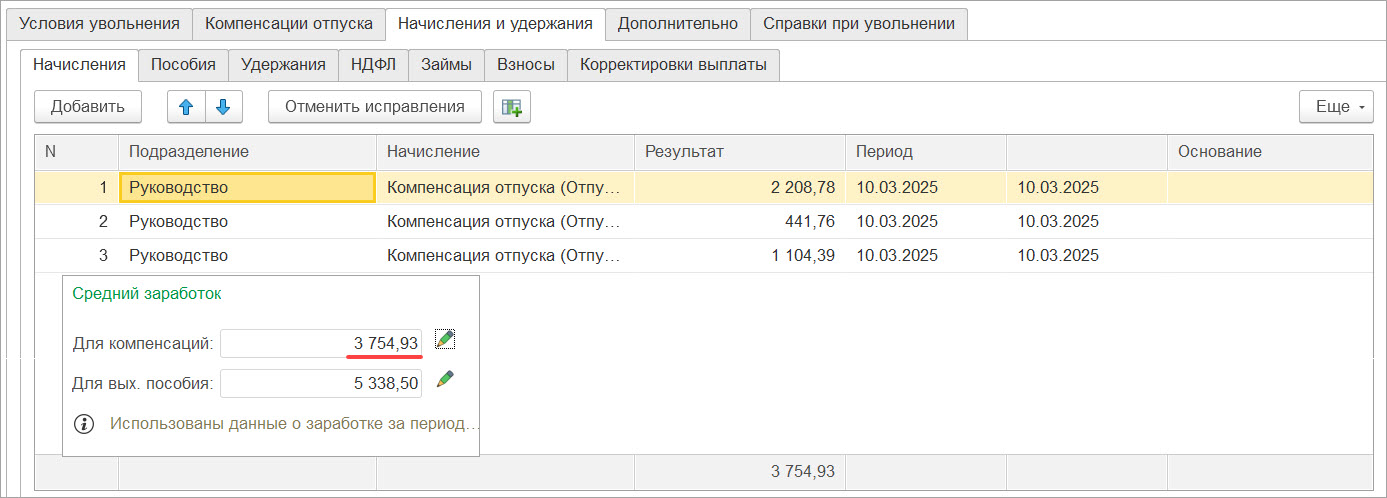Click the info icon near earnings data note
Viewport: 1387px width, 498px height.
pos(86,424)
